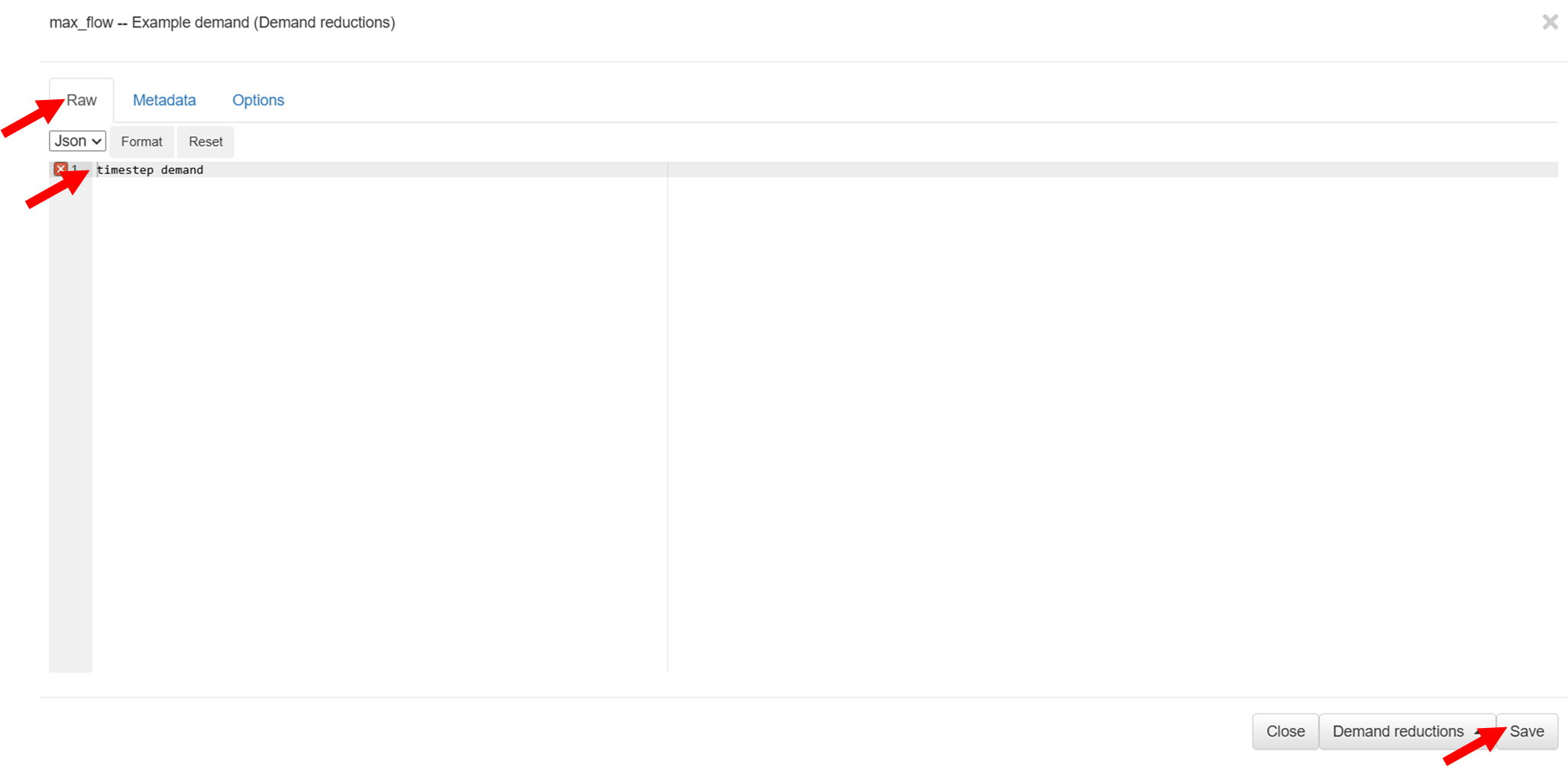Screen dimensions: 1568x767
Task: Place cursor on the word demand in editor
Action: pyautogui.click(x=182, y=170)
